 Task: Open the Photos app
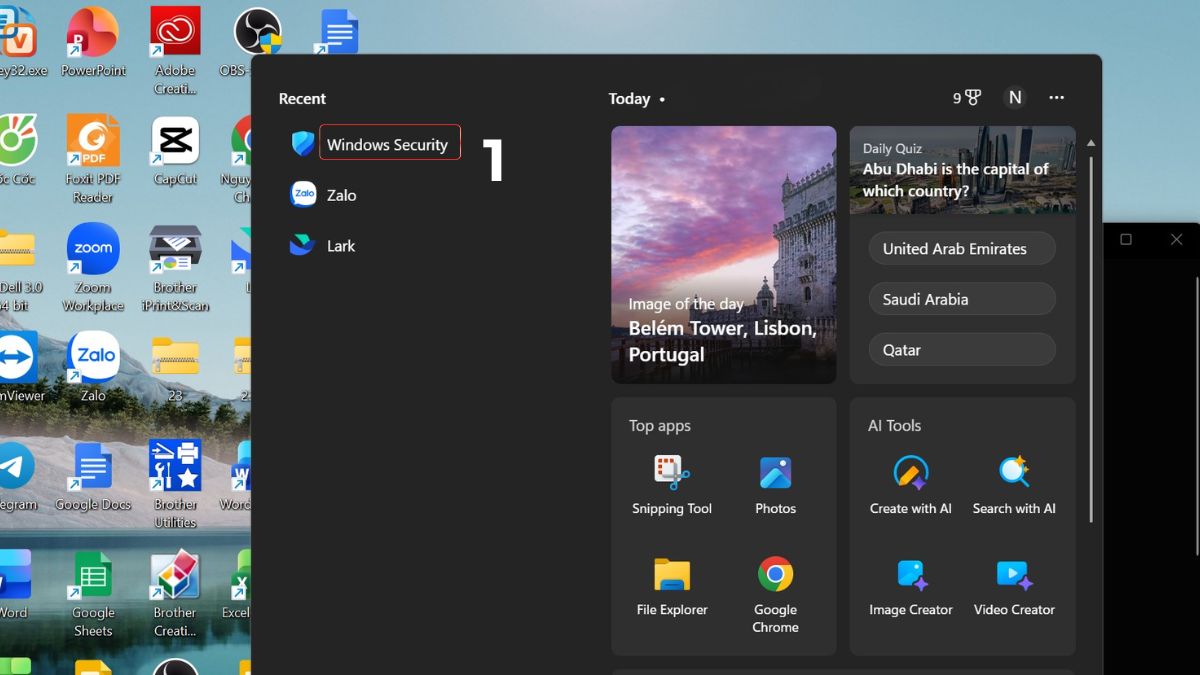tap(775, 485)
